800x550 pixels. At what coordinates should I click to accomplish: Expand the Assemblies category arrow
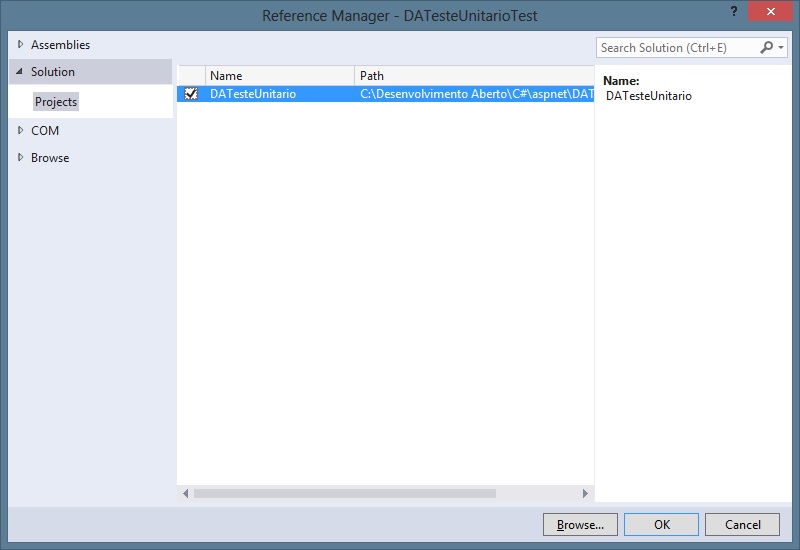[20, 45]
